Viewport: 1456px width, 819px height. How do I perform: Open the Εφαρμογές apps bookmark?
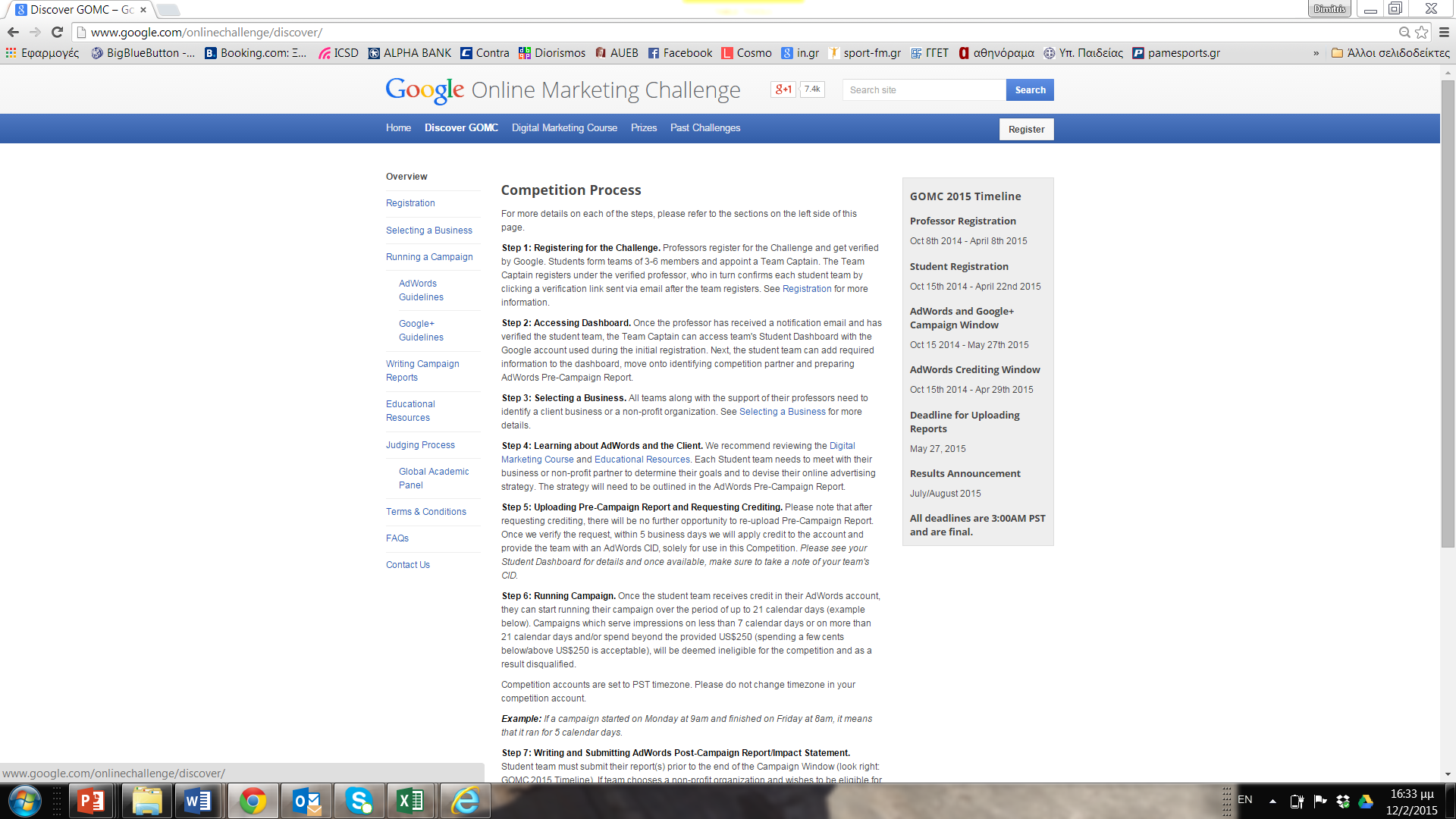click(42, 53)
